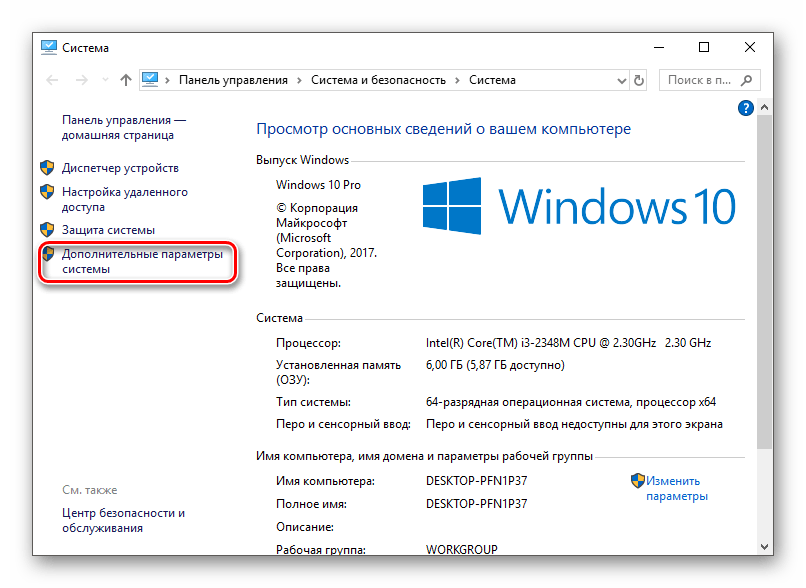The height and width of the screenshot is (588, 806).
Task: Click heading 'Просмотр основных сведений о вашем компьютере'
Action: pos(443,129)
